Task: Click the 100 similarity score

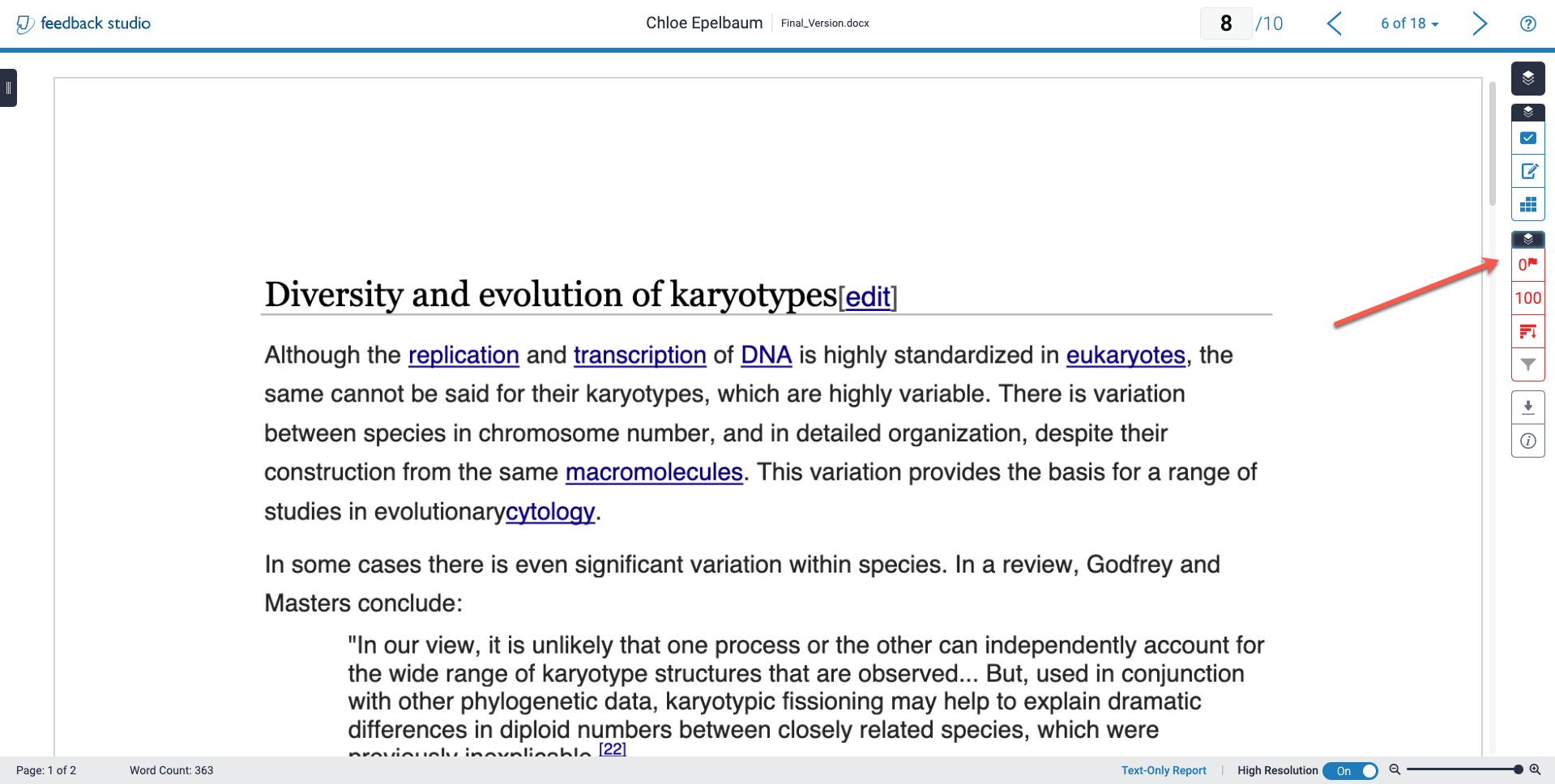Action: 1527,298
